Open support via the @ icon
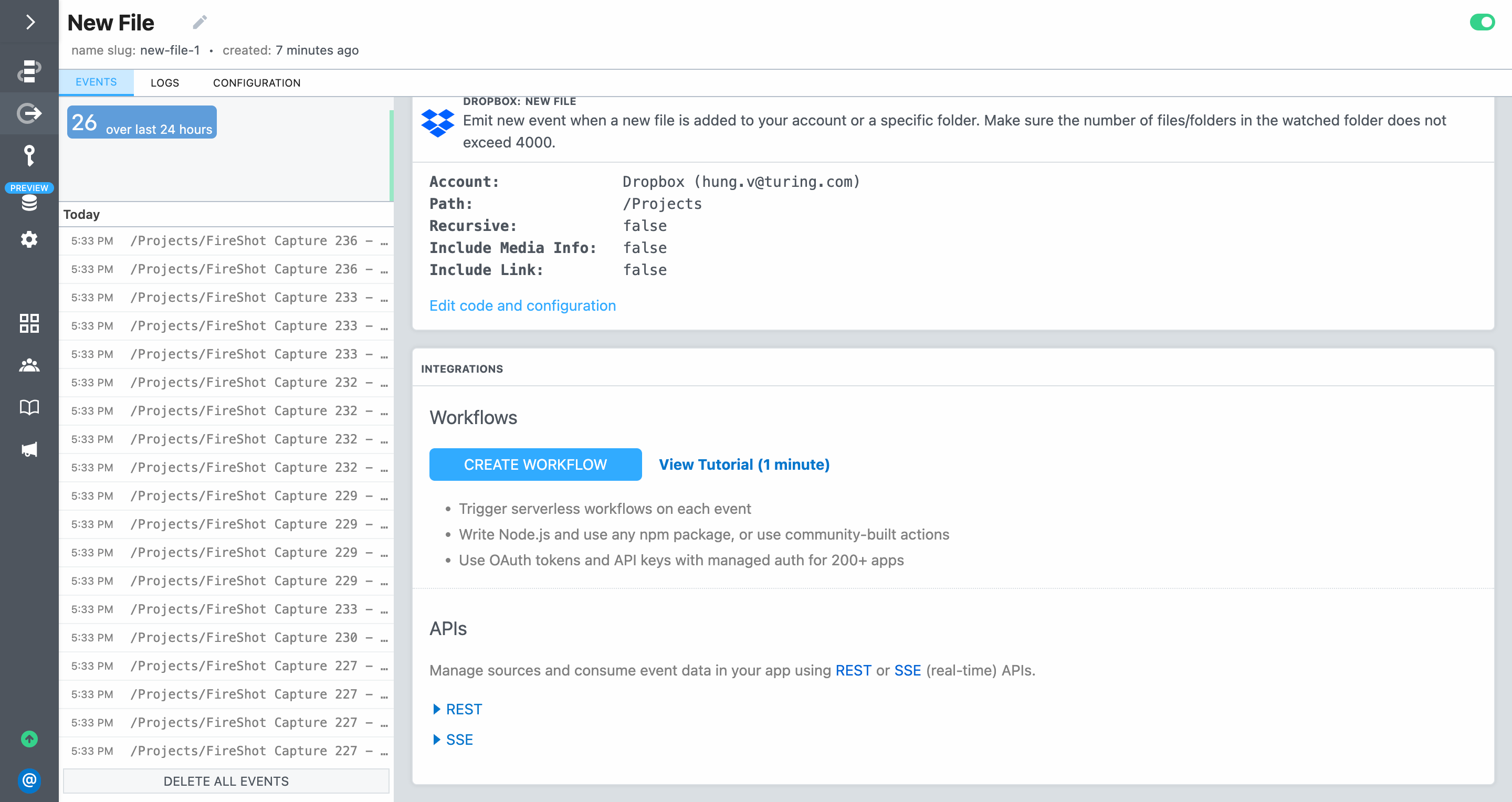 29,780
